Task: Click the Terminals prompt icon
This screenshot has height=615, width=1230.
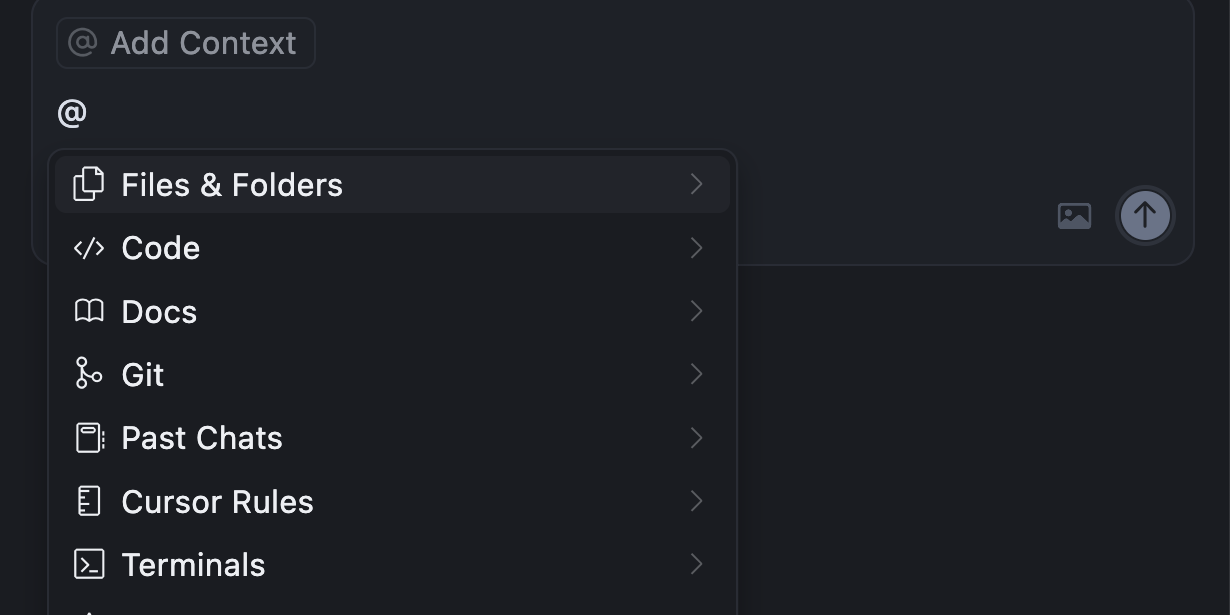Action: (x=89, y=565)
